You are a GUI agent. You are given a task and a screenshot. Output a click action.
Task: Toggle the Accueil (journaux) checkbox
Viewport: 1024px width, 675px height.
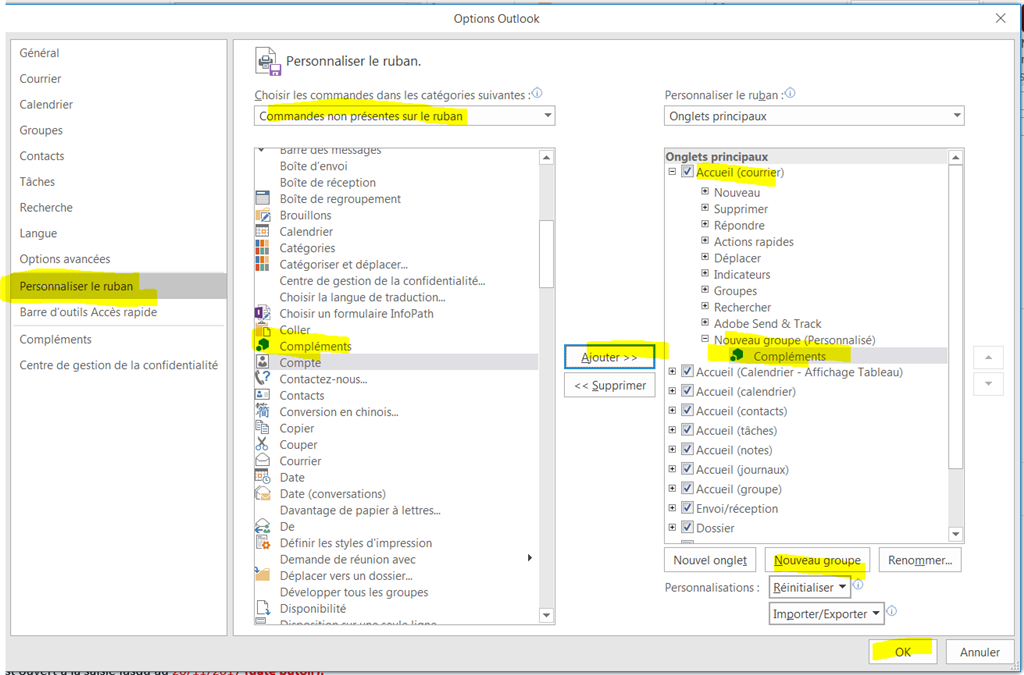[x=687, y=469]
